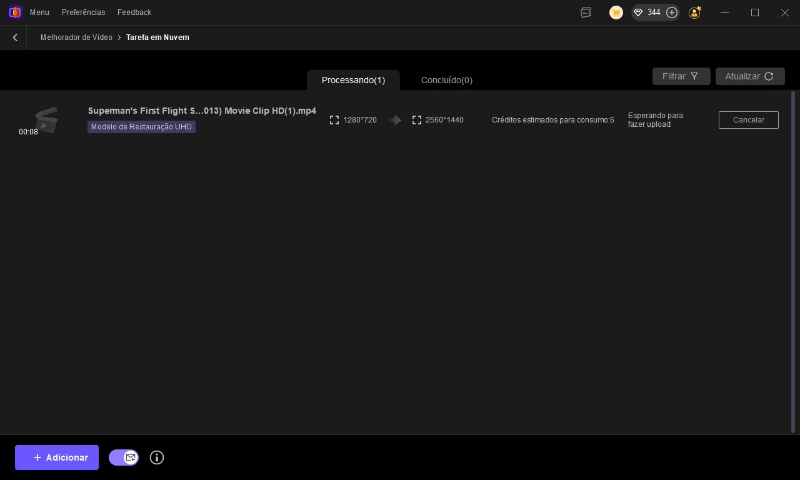
Task: Click the info icon beside email toggle
Action: 156,458
